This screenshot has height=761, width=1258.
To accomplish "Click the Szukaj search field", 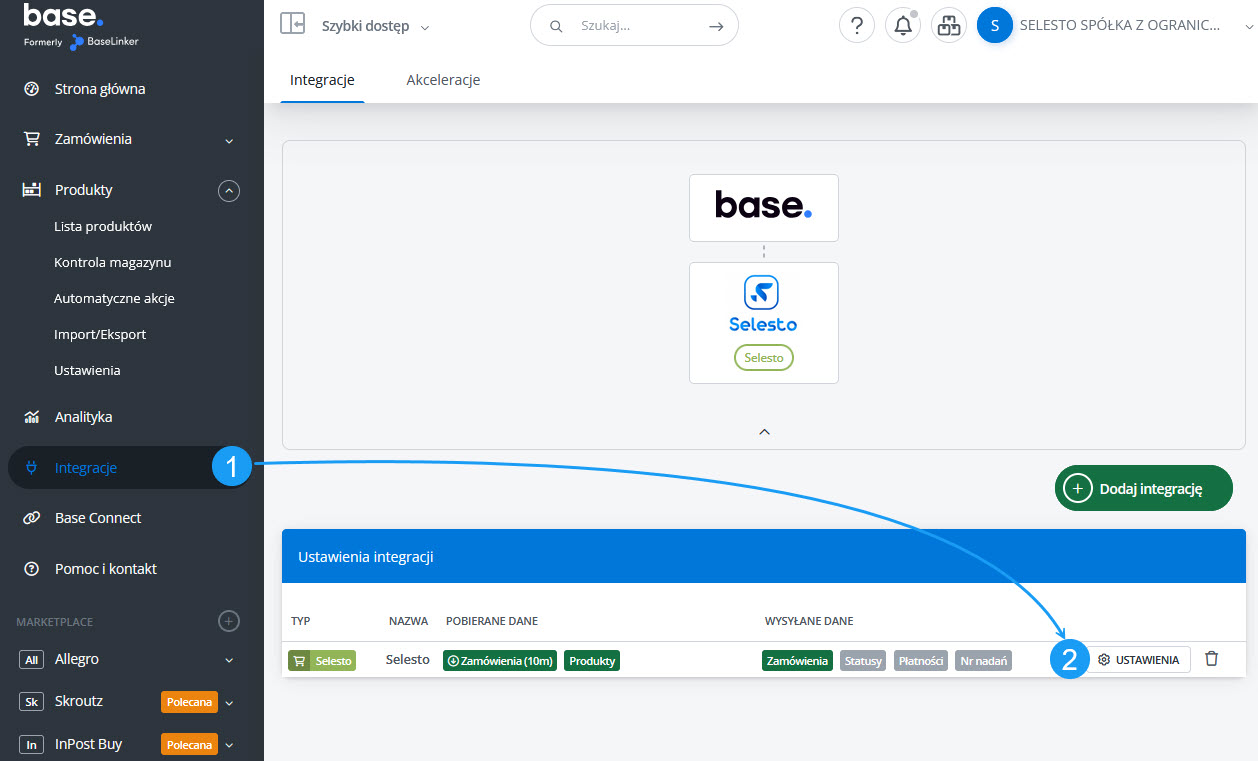I will click(630, 26).
